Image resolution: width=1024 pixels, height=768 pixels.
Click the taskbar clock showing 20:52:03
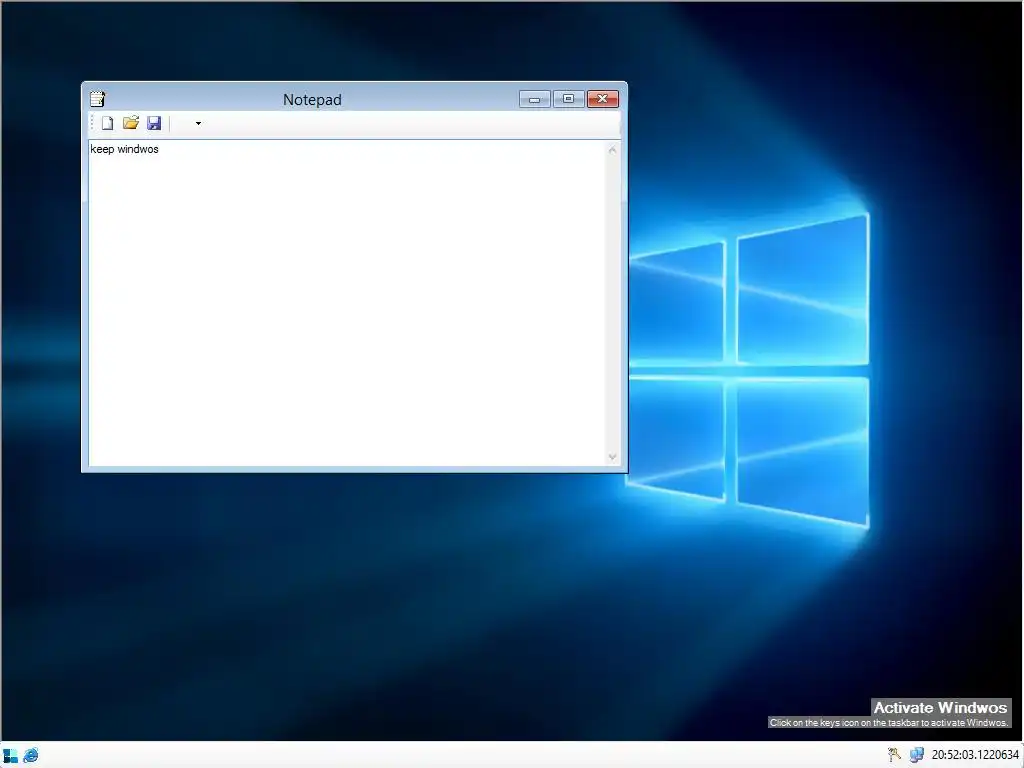(x=975, y=755)
